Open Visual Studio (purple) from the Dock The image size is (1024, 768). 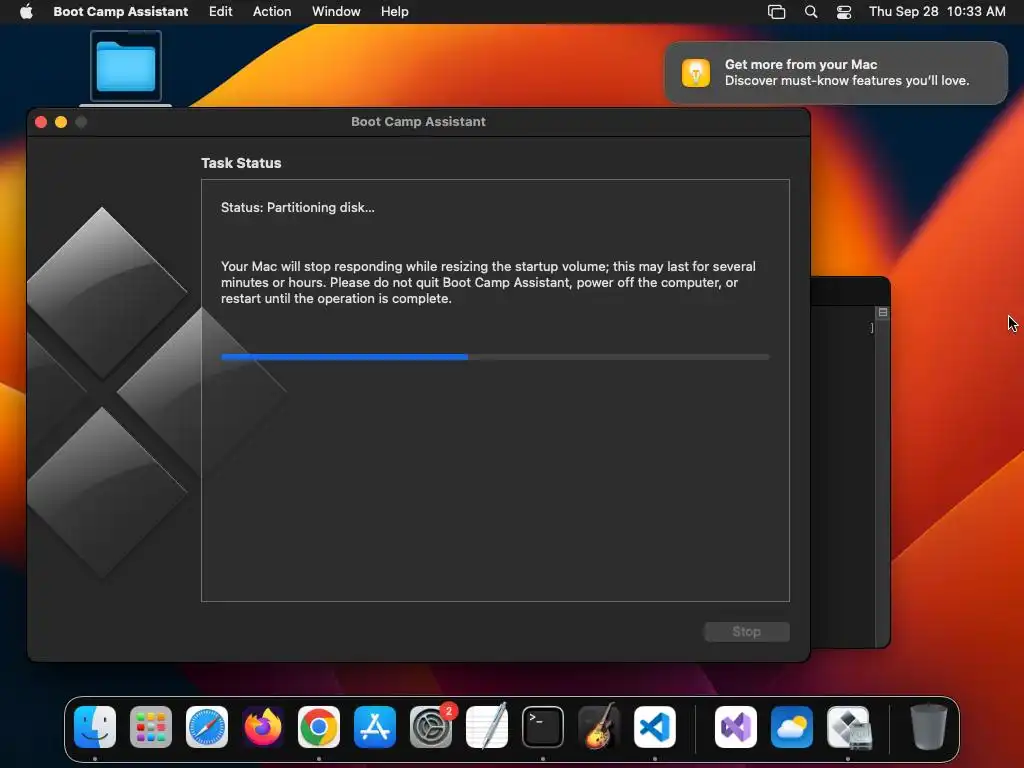point(736,727)
